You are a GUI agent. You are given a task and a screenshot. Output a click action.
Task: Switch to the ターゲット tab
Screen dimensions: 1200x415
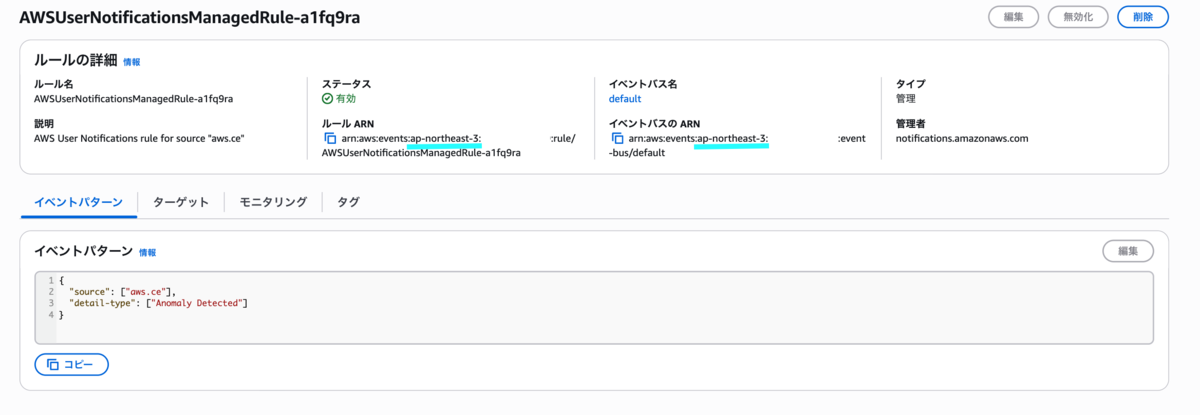pyautogui.click(x=181, y=202)
